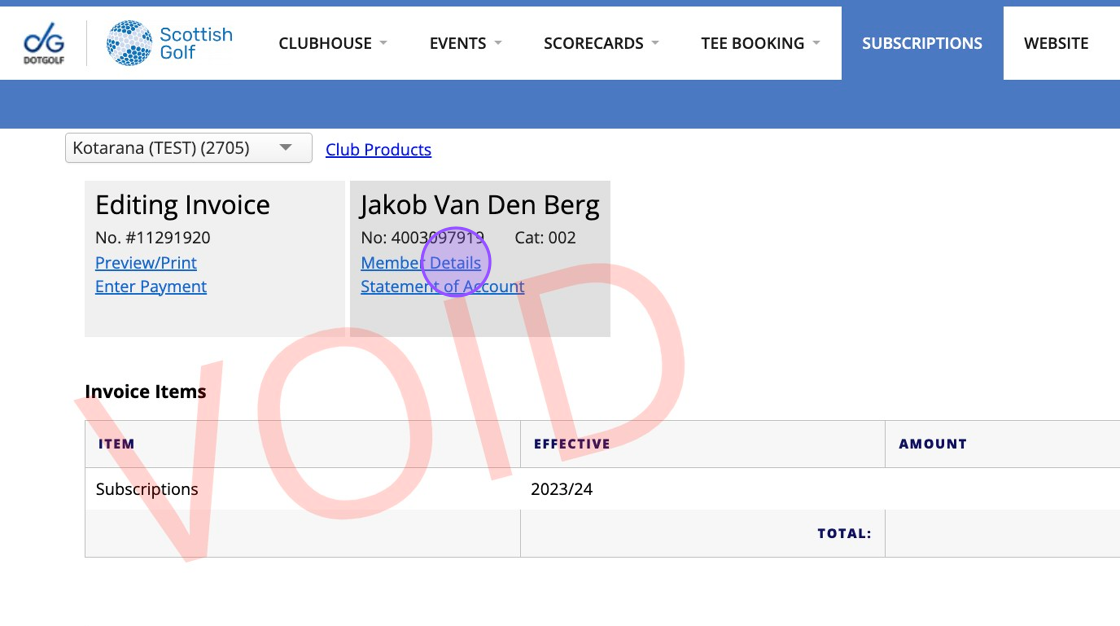Open the Member Details link
The height and width of the screenshot is (626, 1120).
click(x=421, y=263)
